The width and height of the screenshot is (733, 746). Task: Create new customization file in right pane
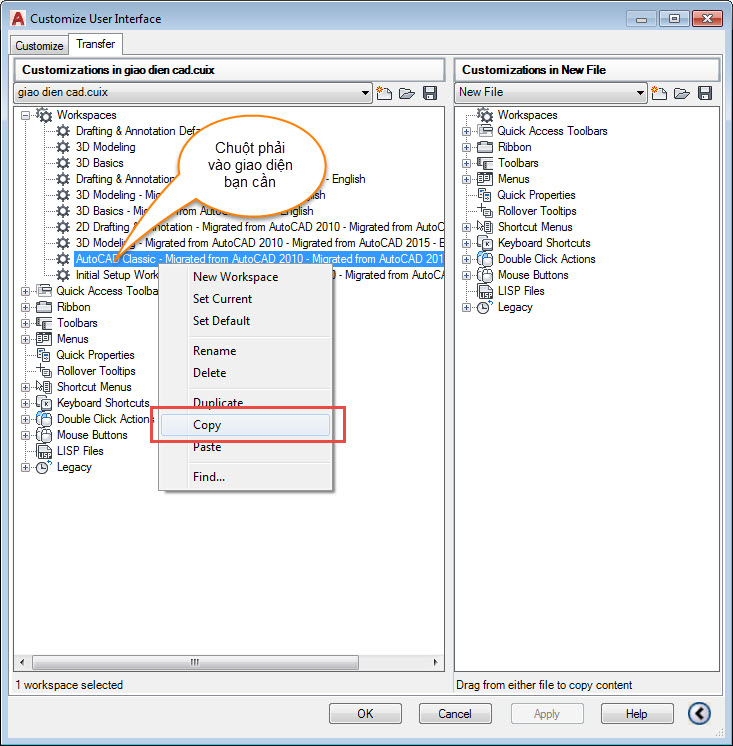(x=659, y=93)
